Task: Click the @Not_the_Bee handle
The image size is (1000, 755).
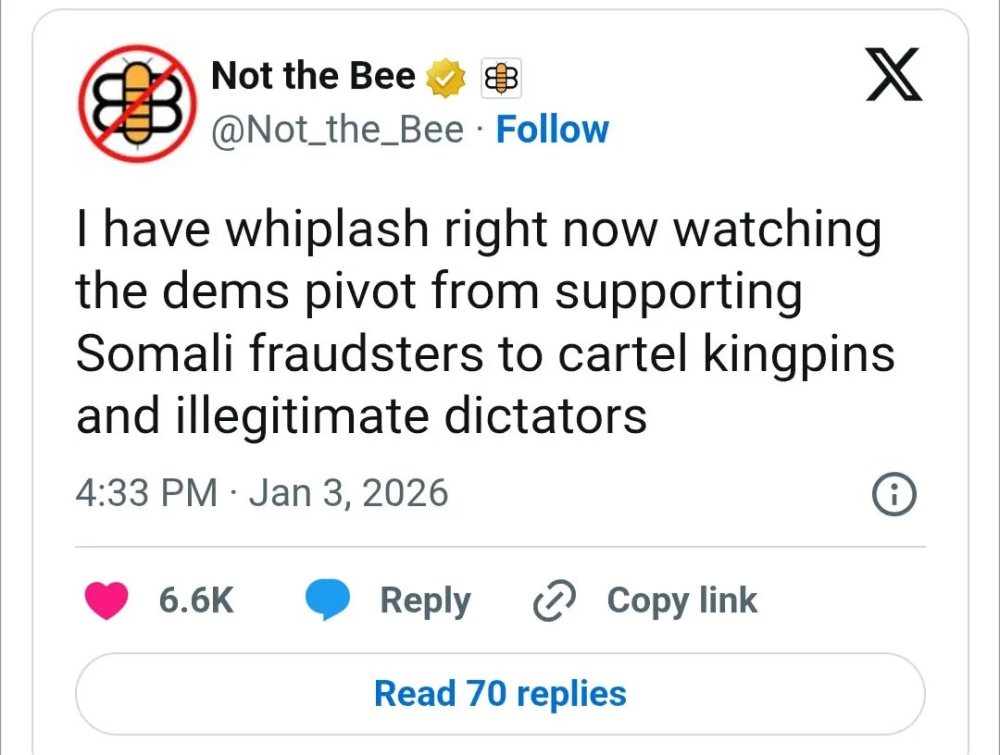Action: tap(338, 130)
